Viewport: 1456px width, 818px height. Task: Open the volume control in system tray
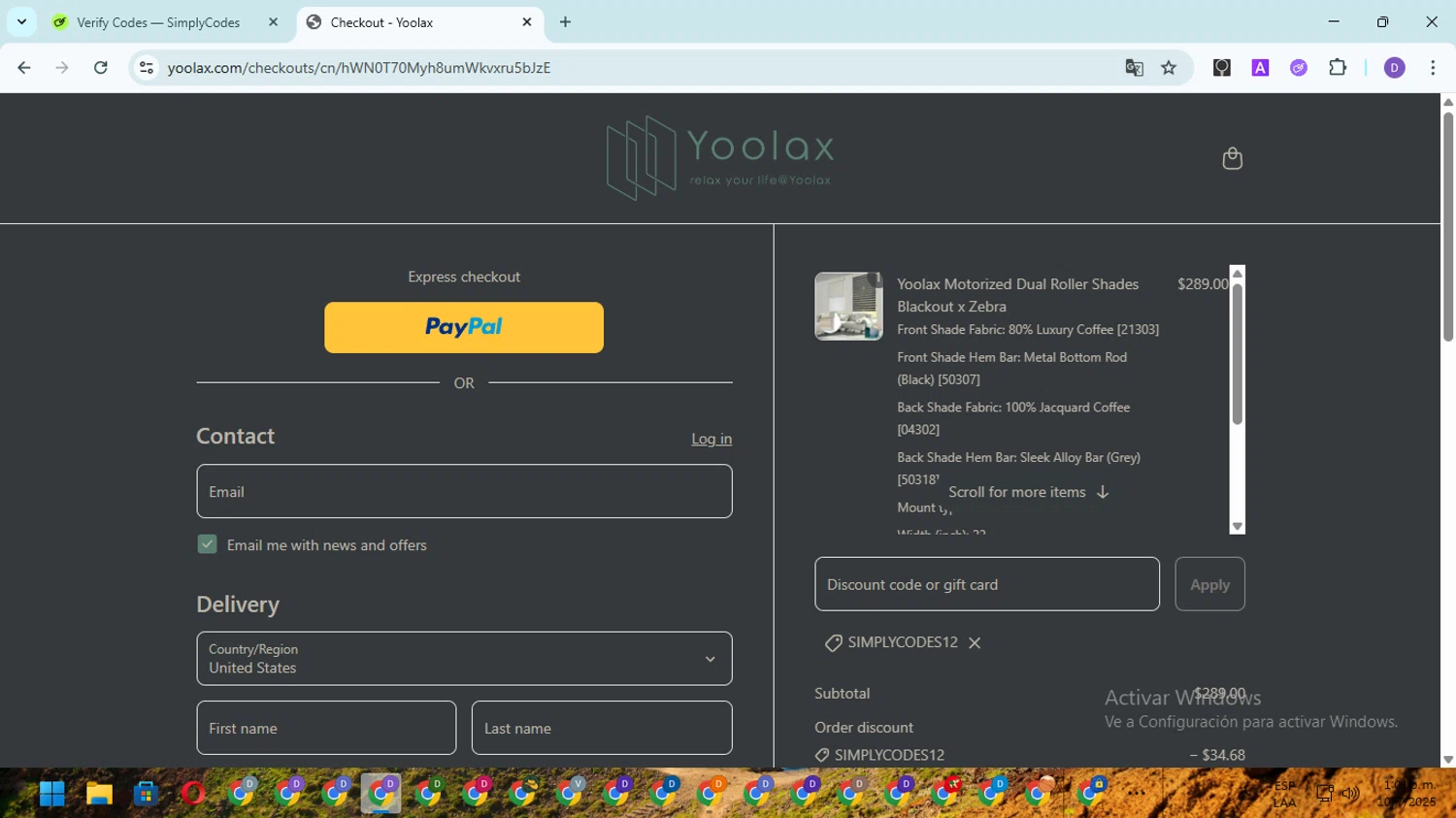point(1350,794)
